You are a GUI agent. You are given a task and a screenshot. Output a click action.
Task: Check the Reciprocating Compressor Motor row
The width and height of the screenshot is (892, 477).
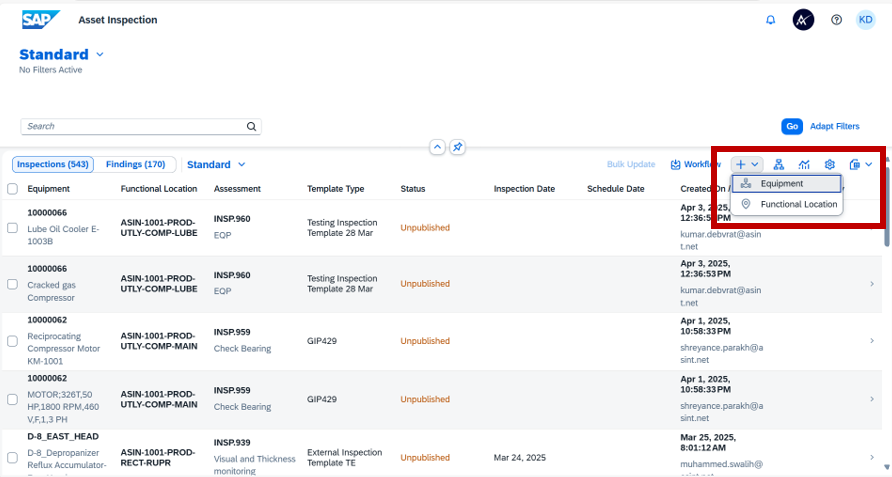pos(13,341)
